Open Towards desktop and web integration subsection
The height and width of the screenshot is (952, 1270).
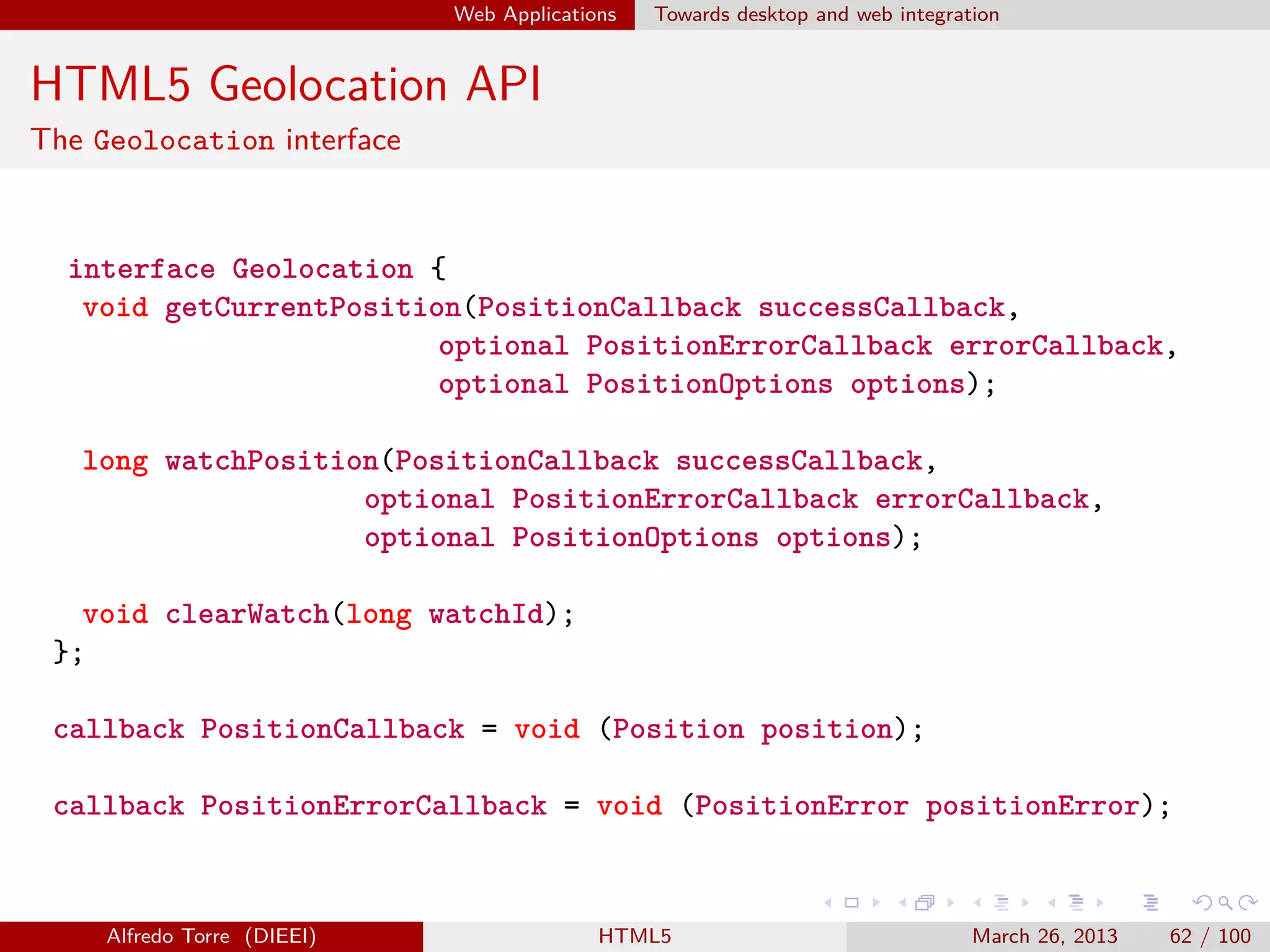click(x=827, y=14)
